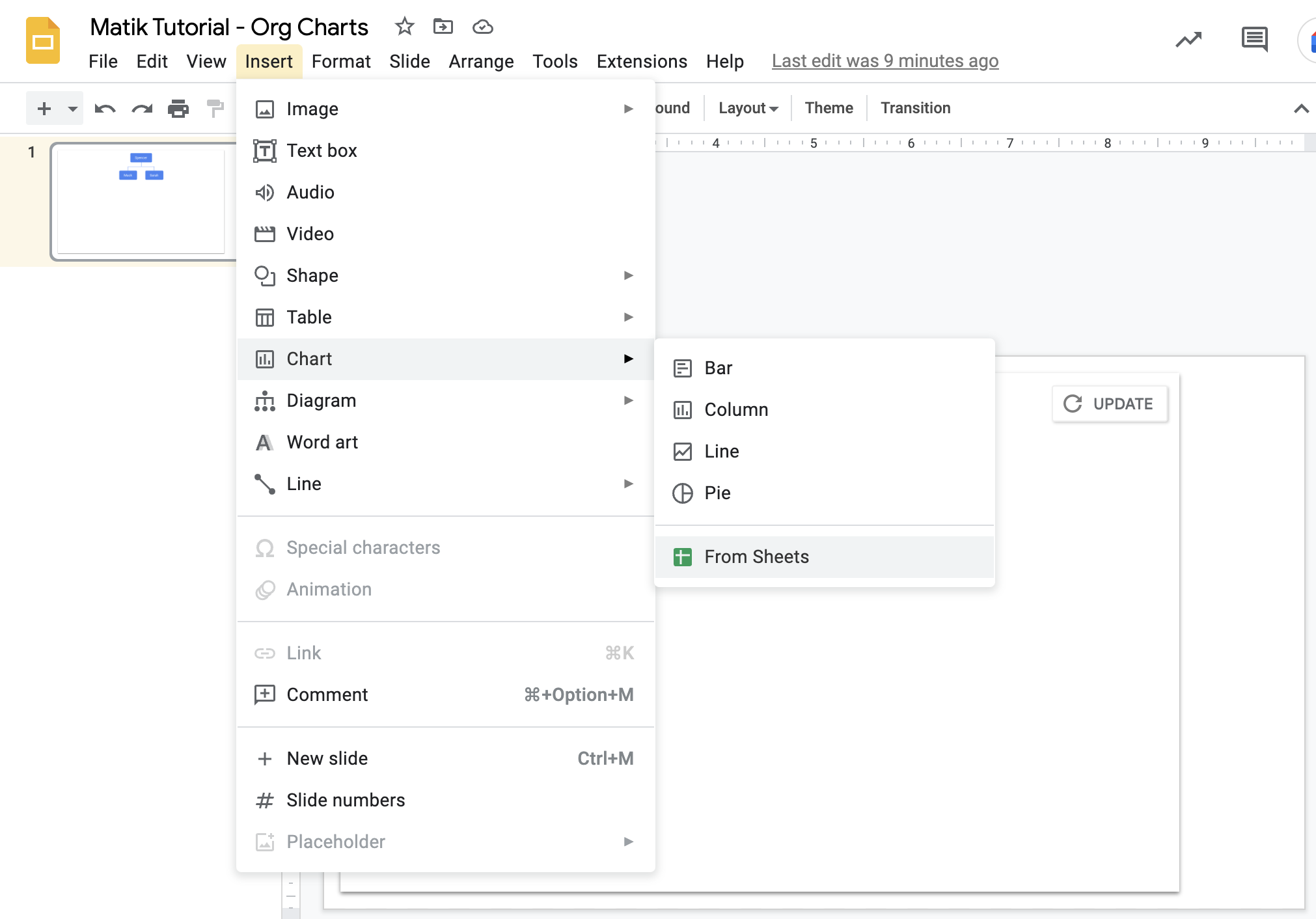Image resolution: width=1316 pixels, height=919 pixels.
Task: Choose Slide numbers from the menu
Action: tap(446, 800)
